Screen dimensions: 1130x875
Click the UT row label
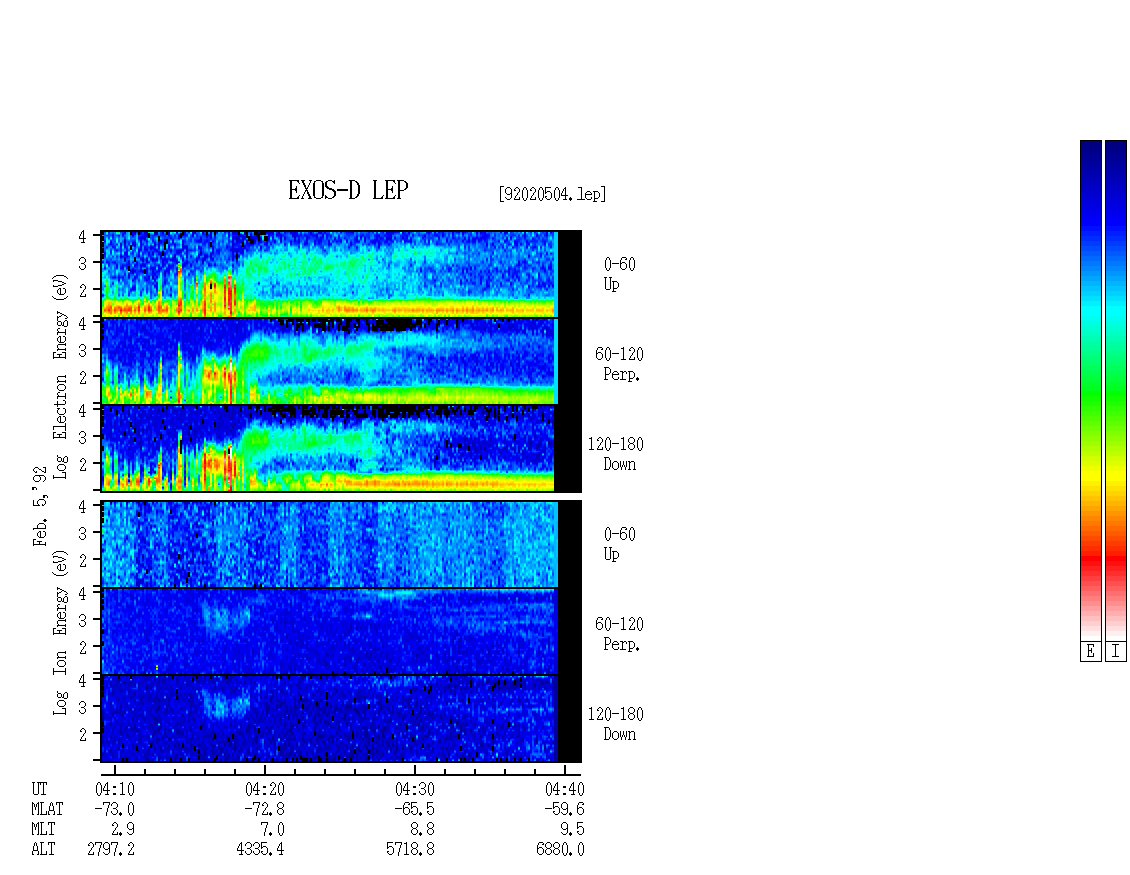tap(39, 789)
